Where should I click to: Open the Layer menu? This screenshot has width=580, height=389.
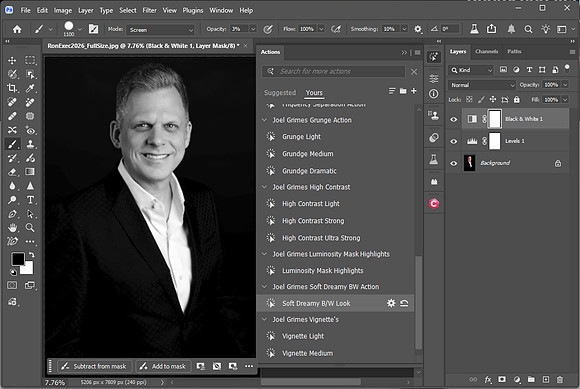85,10
